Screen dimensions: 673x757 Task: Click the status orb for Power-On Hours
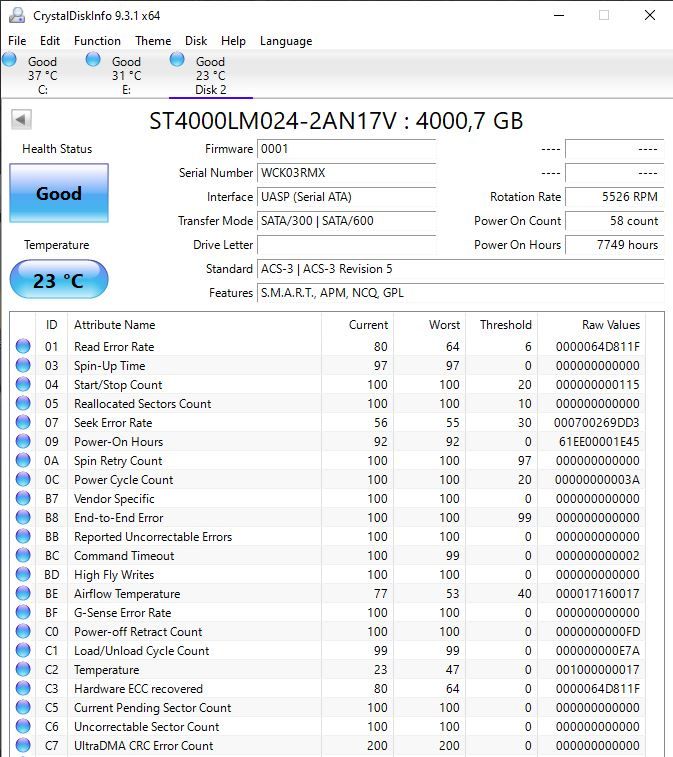[x=23, y=441]
